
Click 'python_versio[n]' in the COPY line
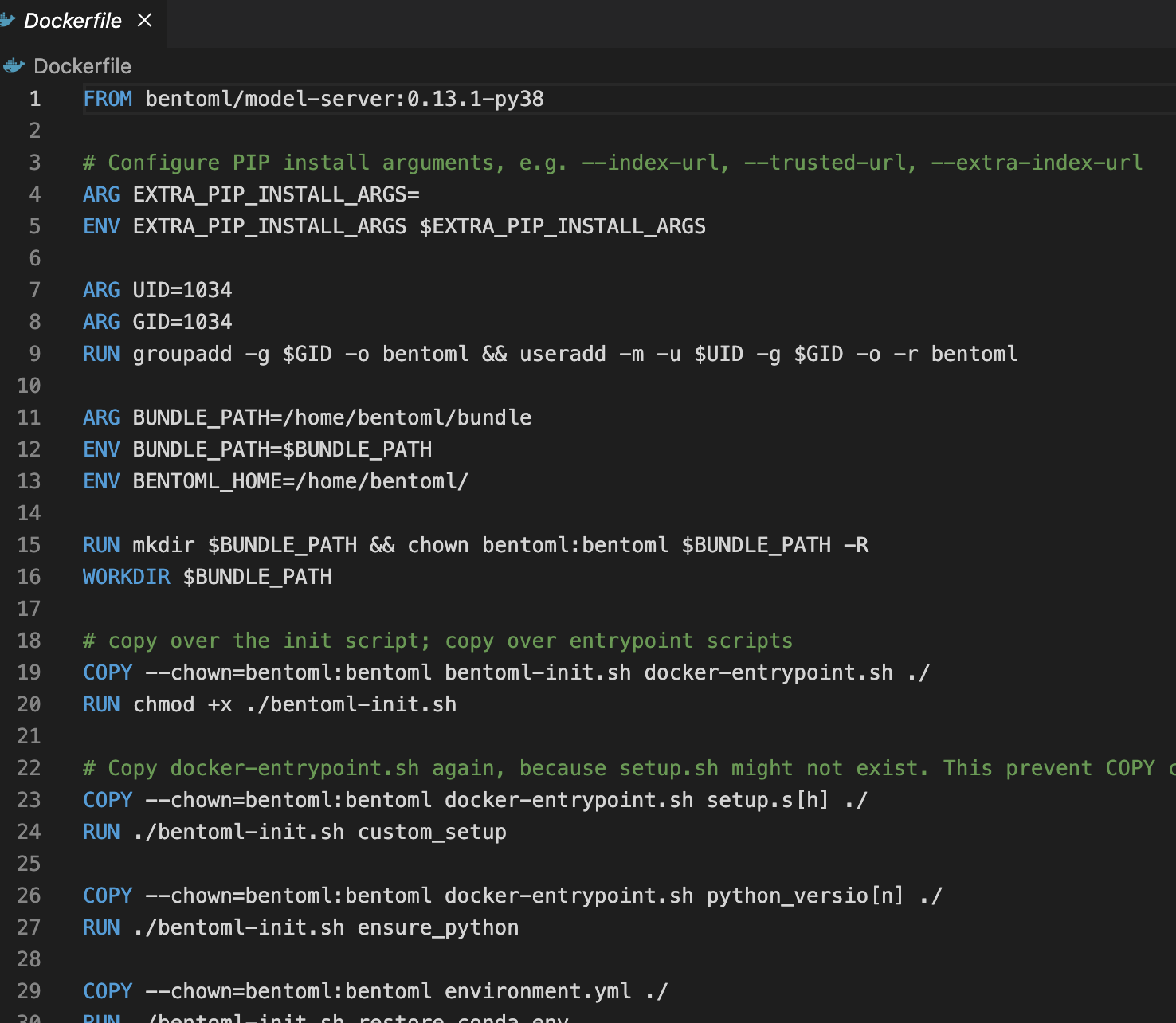[x=806, y=896]
